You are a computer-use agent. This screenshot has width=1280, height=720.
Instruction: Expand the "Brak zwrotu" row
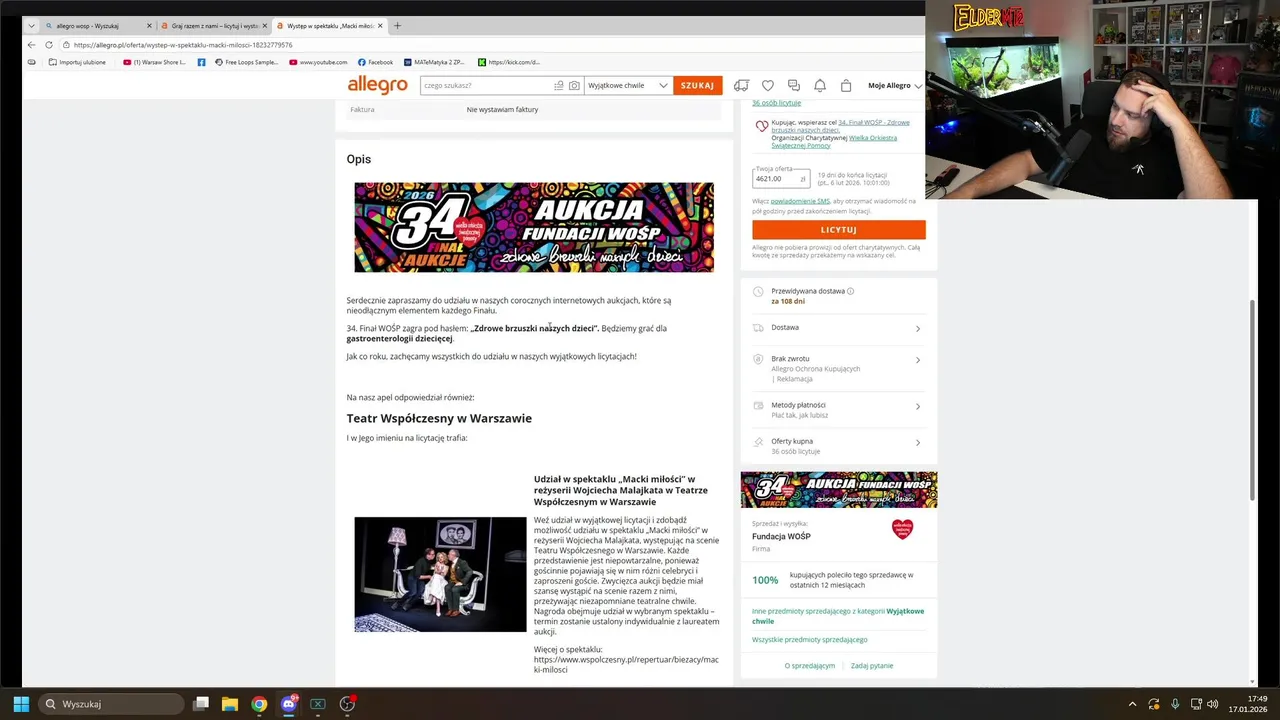(x=838, y=368)
